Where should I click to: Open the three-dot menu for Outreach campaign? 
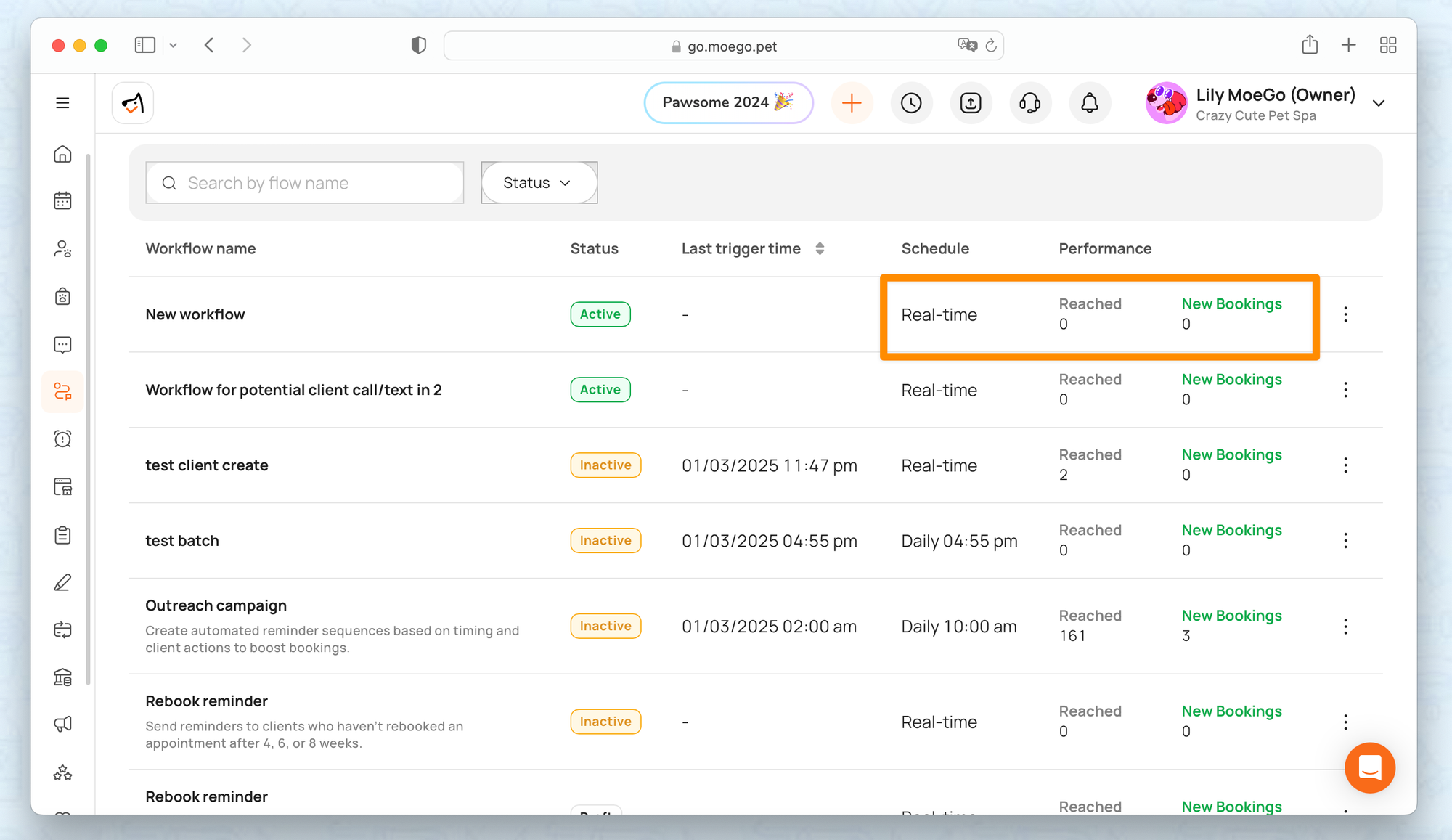pos(1345,627)
